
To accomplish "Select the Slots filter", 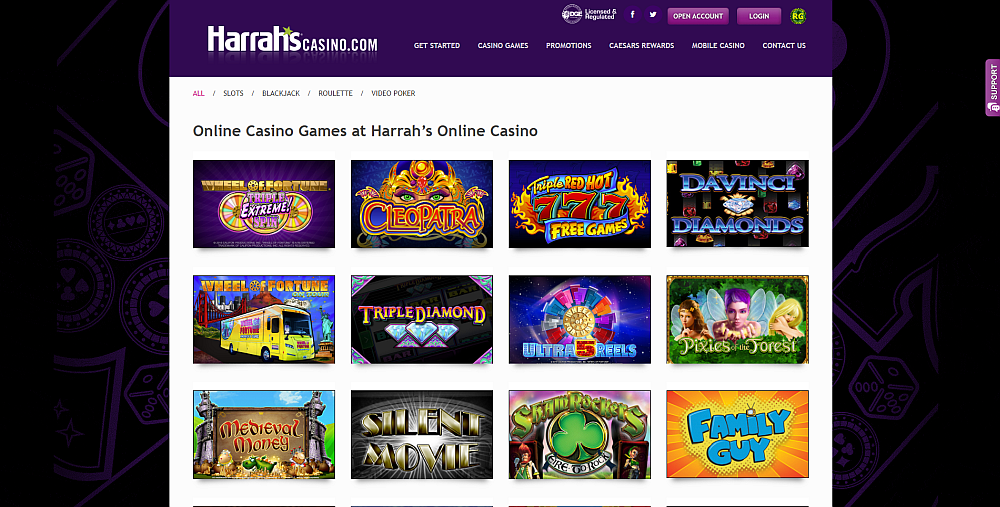I will pos(233,93).
